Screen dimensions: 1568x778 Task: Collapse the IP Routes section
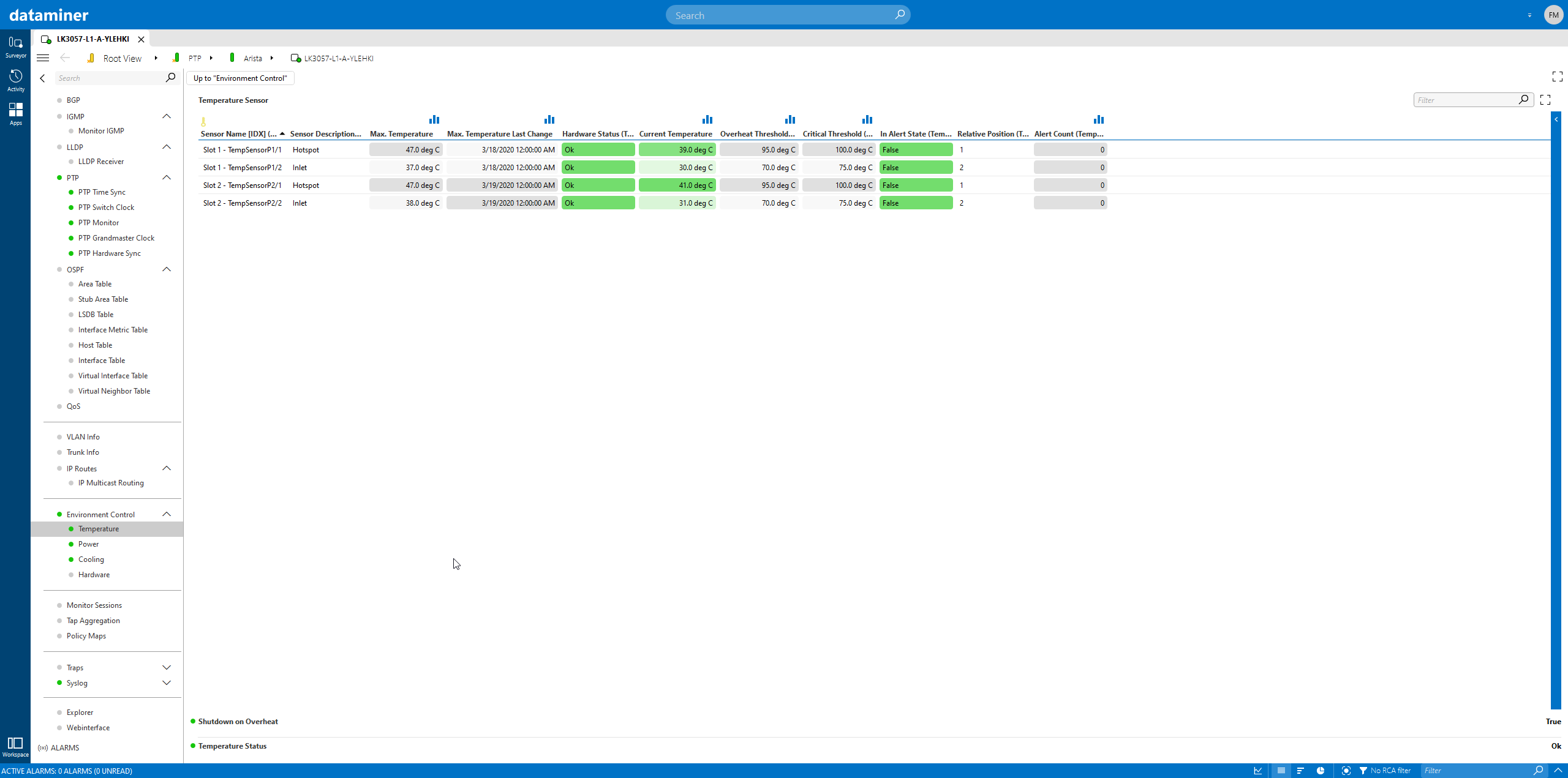tap(167, 468)
